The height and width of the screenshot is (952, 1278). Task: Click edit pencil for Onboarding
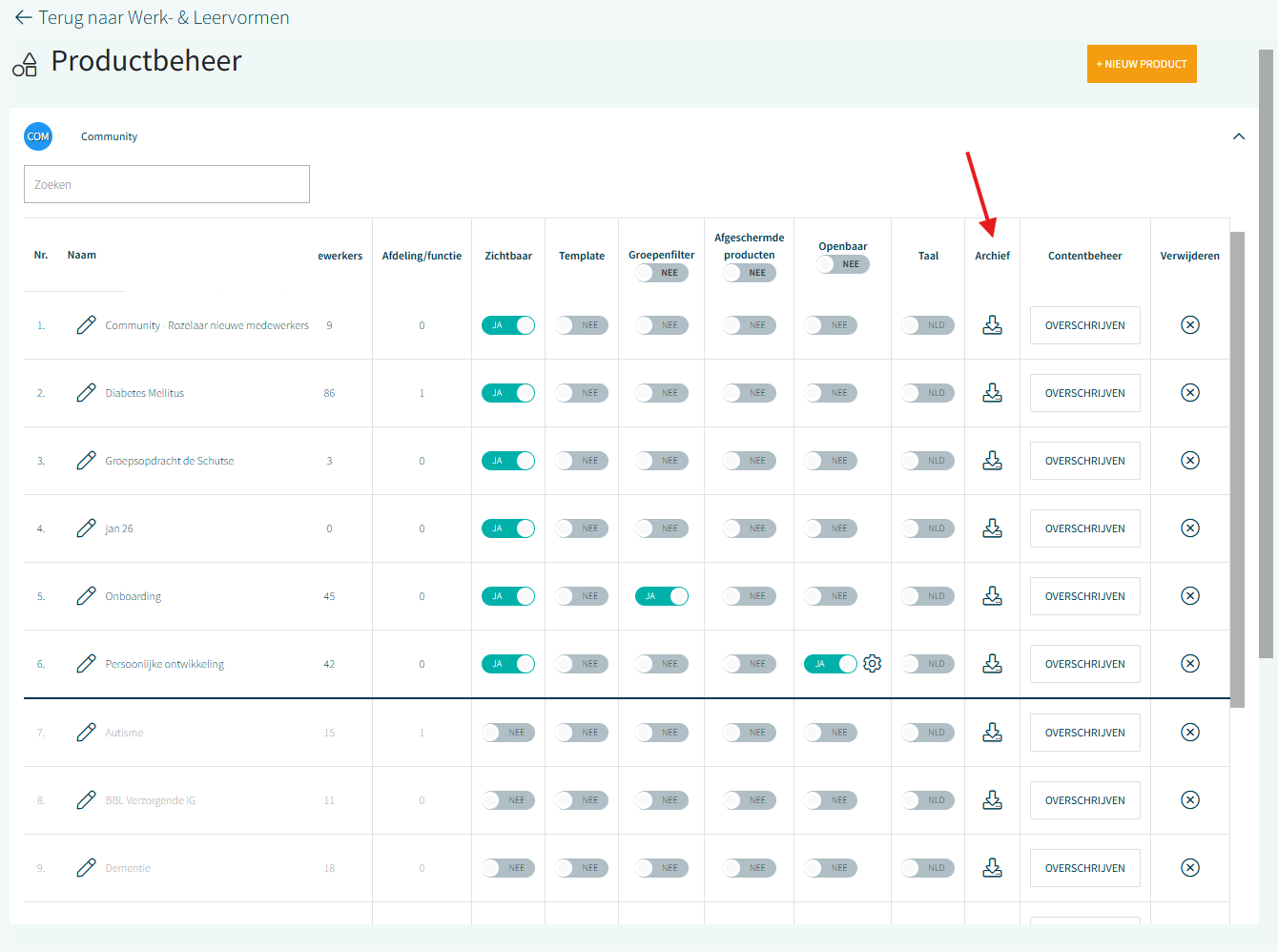[x=86, y=596]
